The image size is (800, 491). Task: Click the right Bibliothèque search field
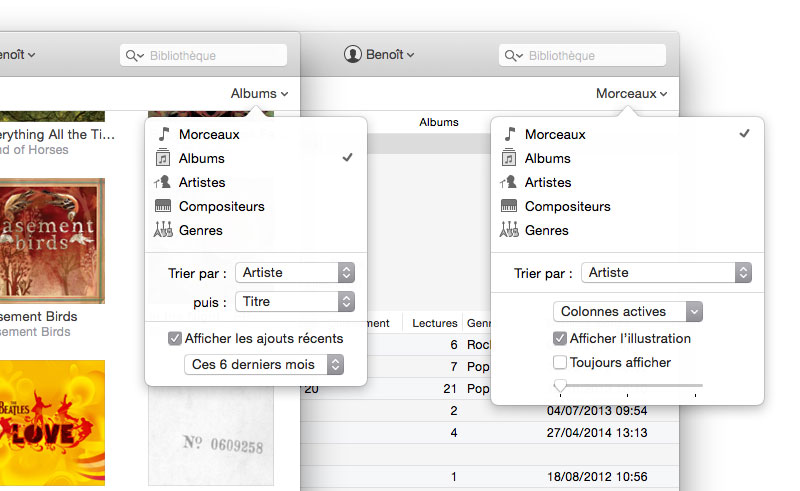click(x=582, y=55)
